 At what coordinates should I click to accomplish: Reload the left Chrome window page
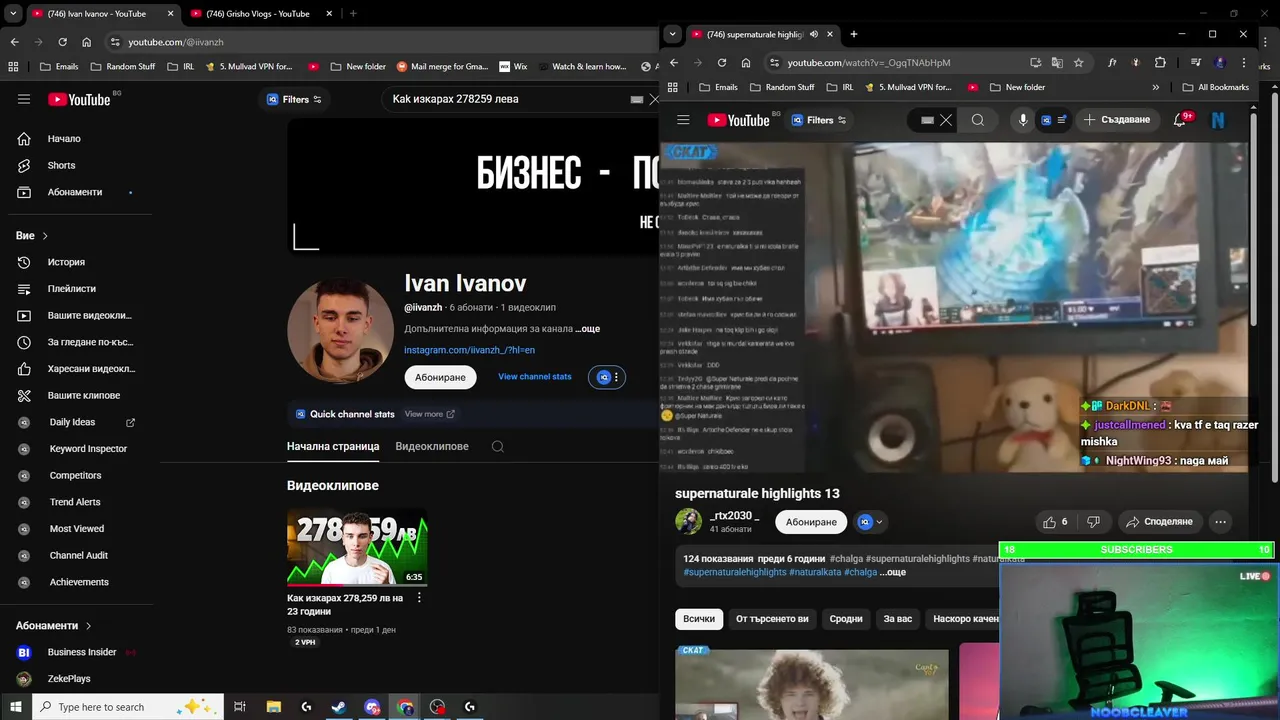click(63, 42)
